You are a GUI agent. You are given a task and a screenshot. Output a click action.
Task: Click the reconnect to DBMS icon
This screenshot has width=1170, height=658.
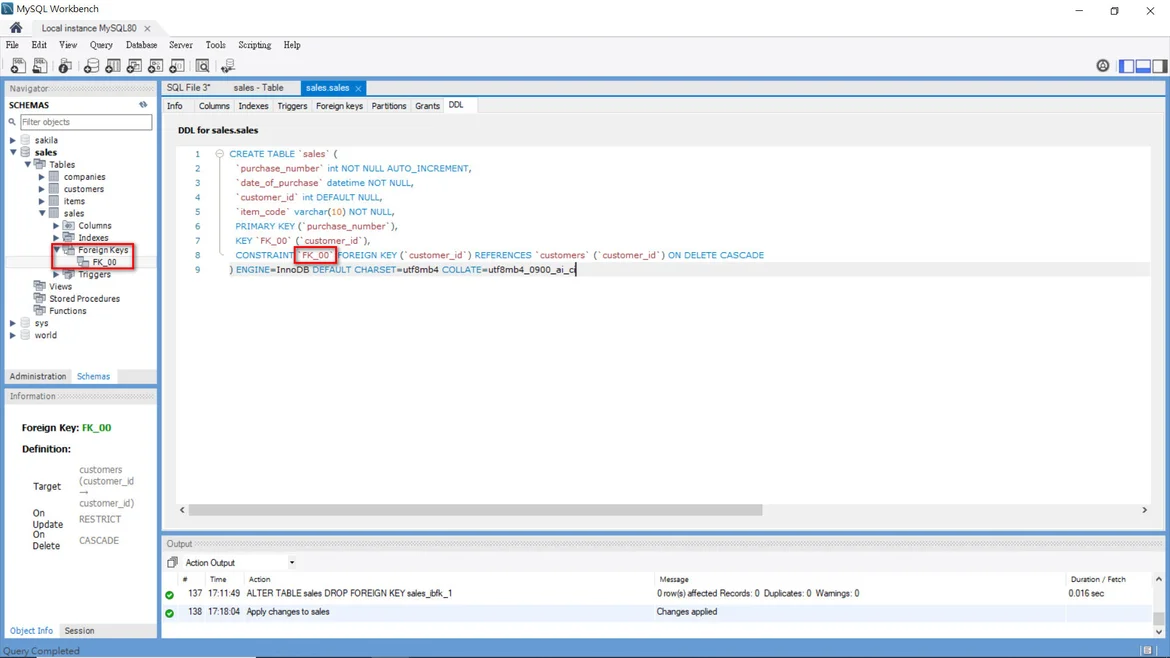[x=228, y=66]
